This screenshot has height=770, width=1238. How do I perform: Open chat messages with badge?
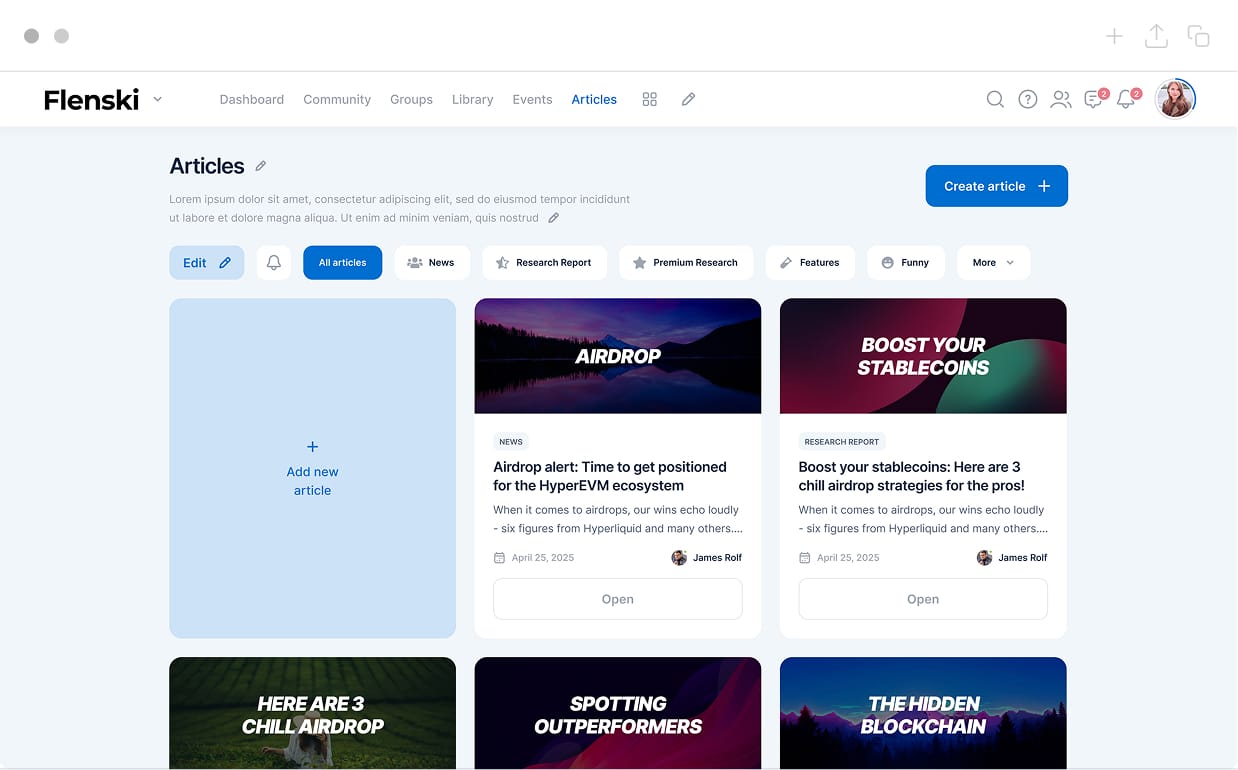coord(1094,99)
